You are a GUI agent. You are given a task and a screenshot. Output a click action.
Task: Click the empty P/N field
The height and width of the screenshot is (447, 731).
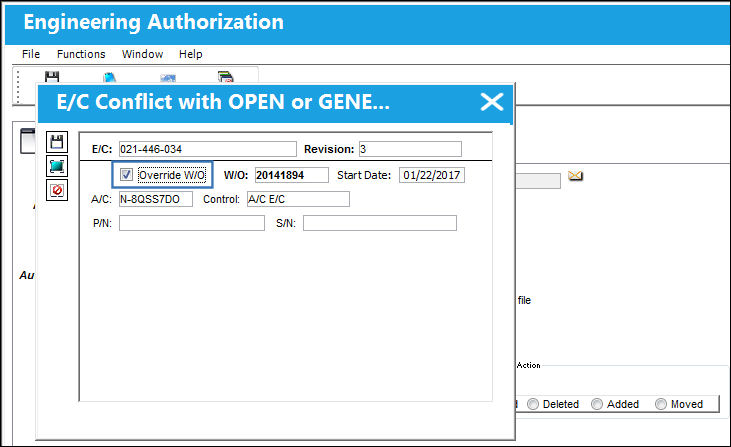tap(192, 223)
